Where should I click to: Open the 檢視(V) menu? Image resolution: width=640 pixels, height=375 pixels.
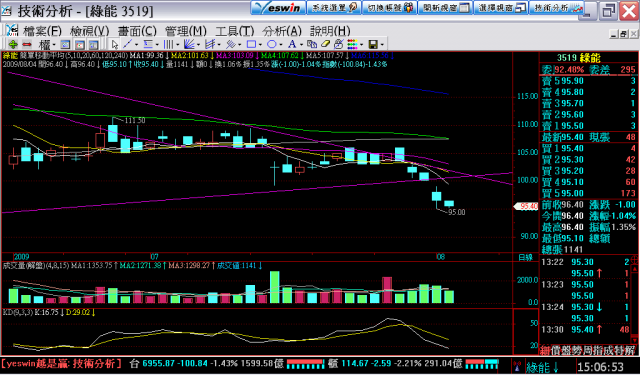(90, 31)
